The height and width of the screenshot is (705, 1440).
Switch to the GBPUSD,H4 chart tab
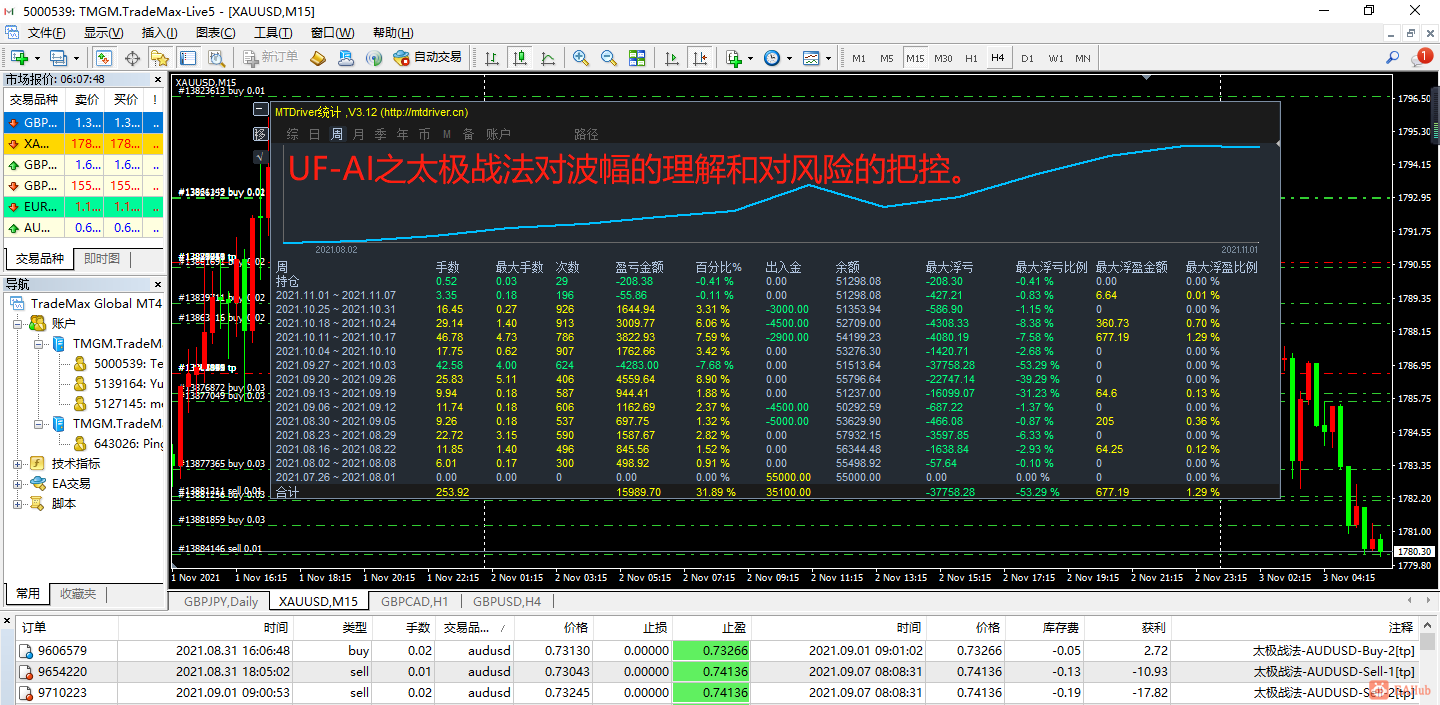(507, 602)
